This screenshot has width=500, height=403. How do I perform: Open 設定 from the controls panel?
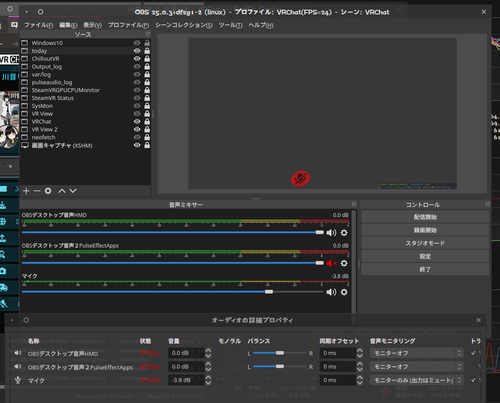click(x=425, y=256)
